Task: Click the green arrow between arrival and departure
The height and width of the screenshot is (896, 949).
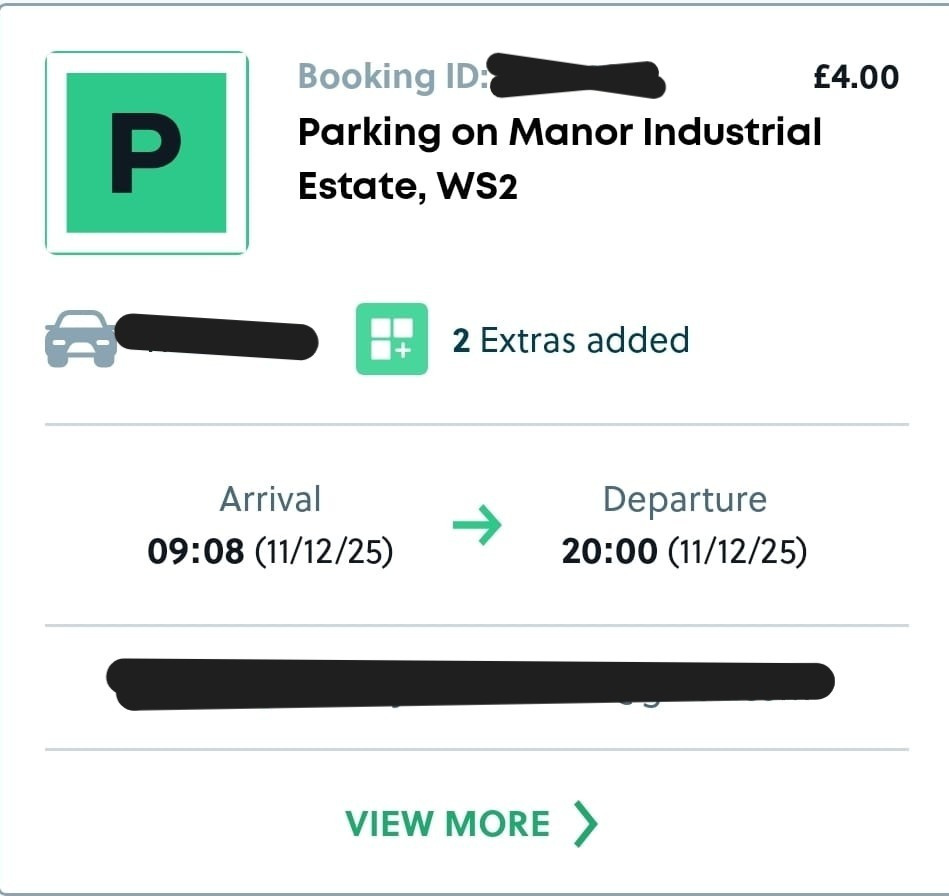Action: click(477, 525)
